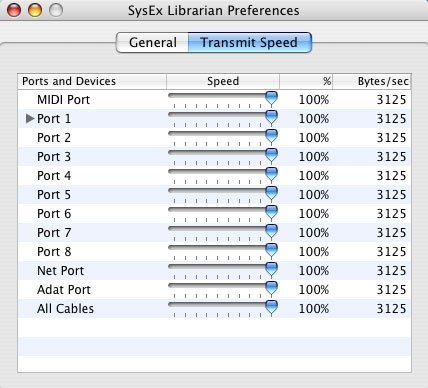Click the 100% value for Port 4
The image size is (428, 388).
[x=314, y=176]
